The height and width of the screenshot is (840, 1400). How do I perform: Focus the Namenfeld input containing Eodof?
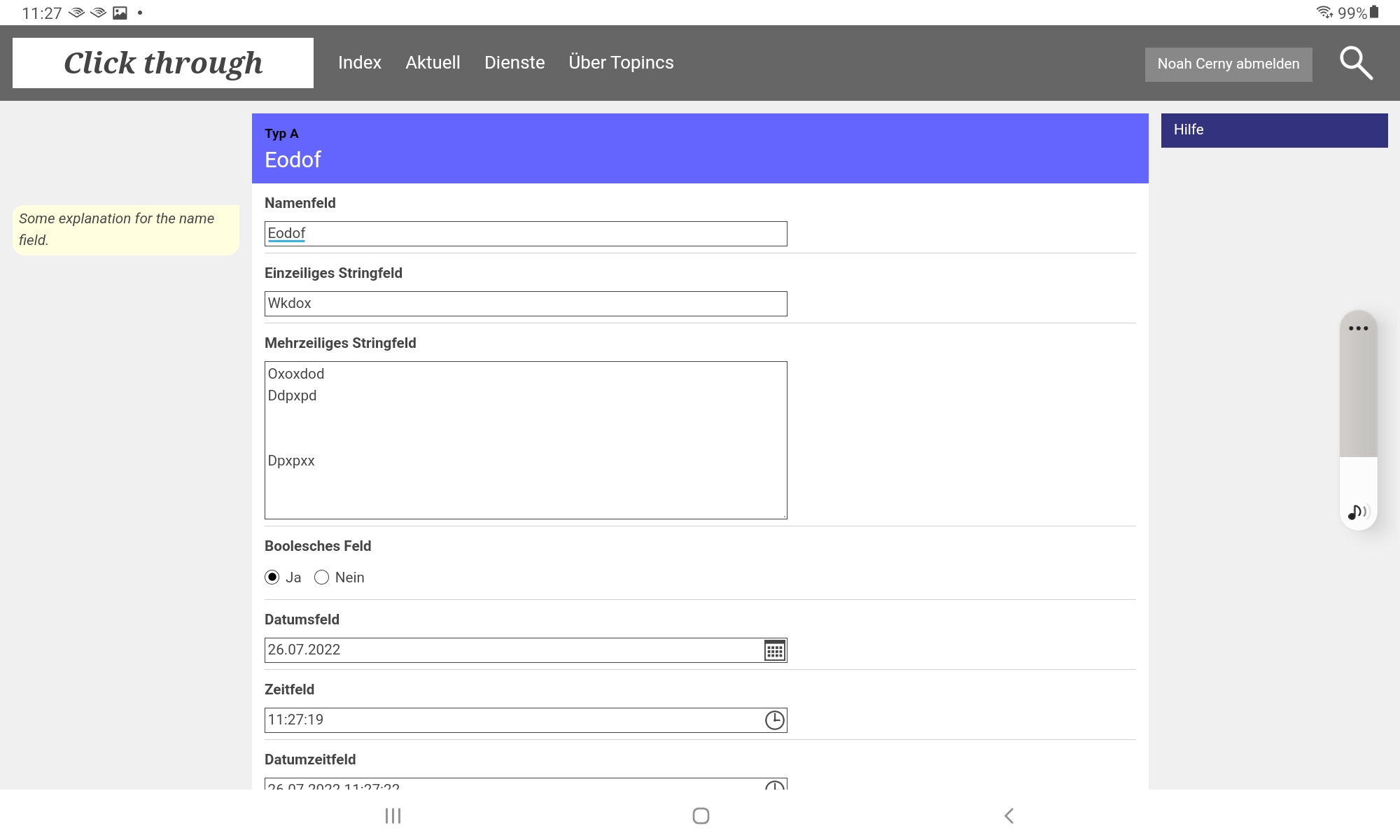tap(525, 234)
